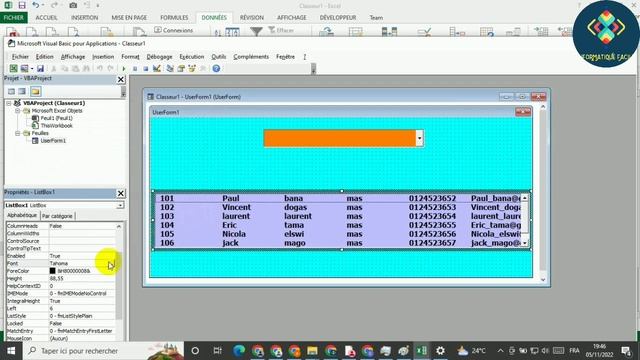Open the Compléments menu
This screenshot has width=640, height=360.
tap(251, 57)
